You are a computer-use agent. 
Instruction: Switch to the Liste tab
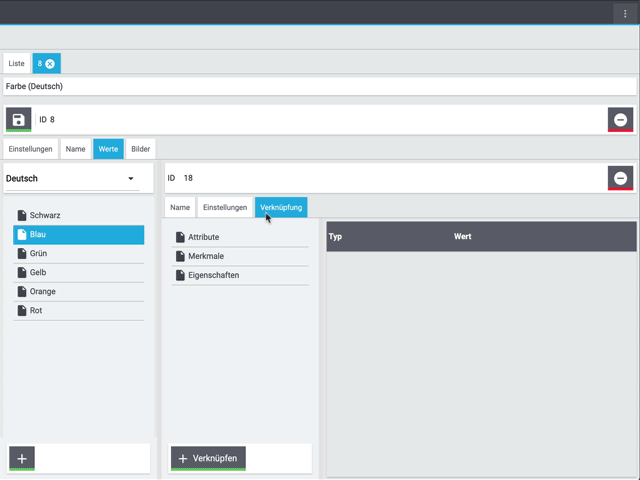point(17,63)
